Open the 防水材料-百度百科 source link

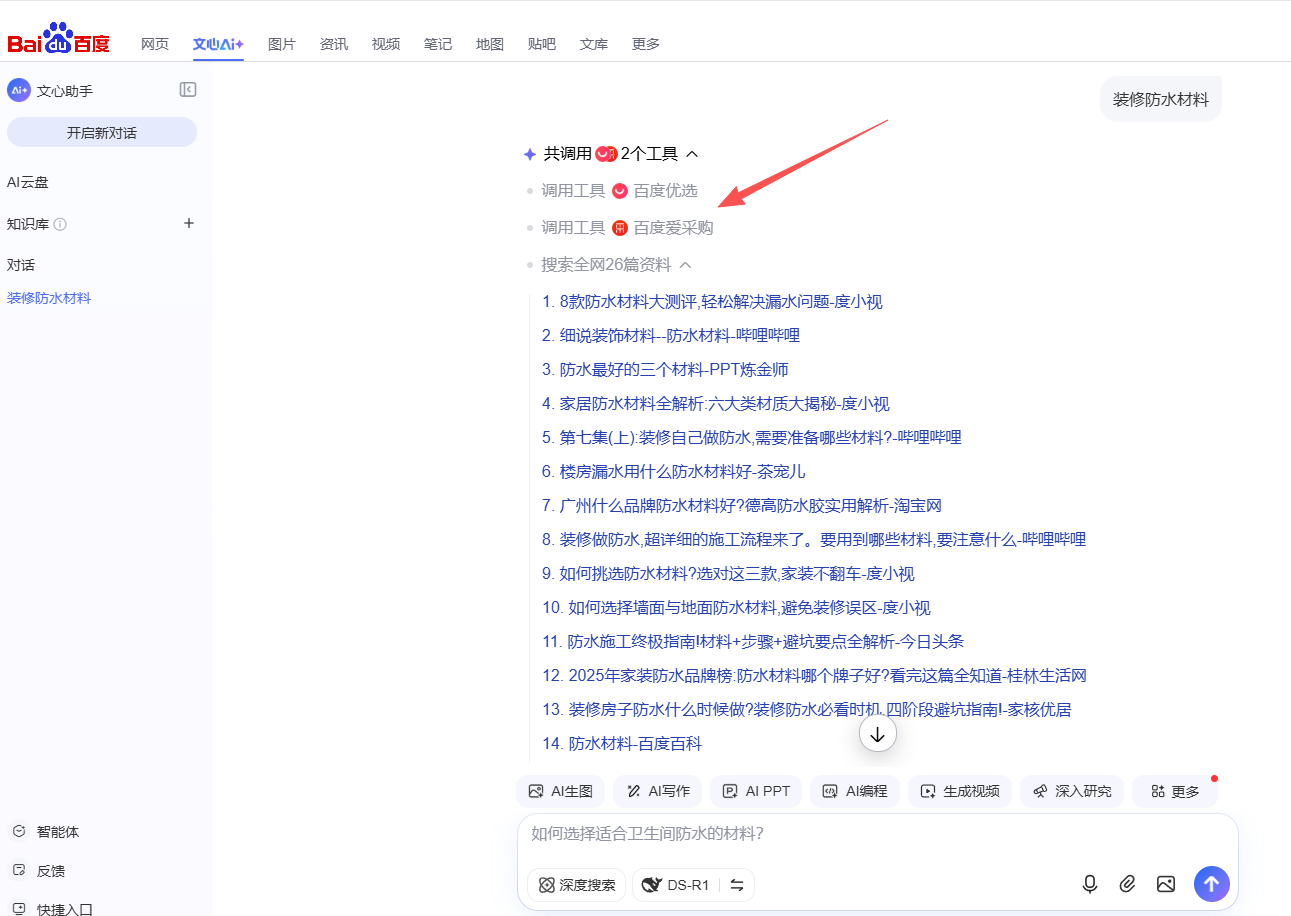point(635,743)
